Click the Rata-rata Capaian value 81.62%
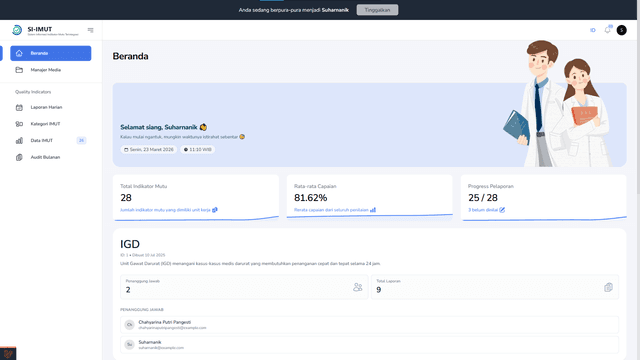The height and width of the screenshot is (360, 640). [x=311, y=198]
